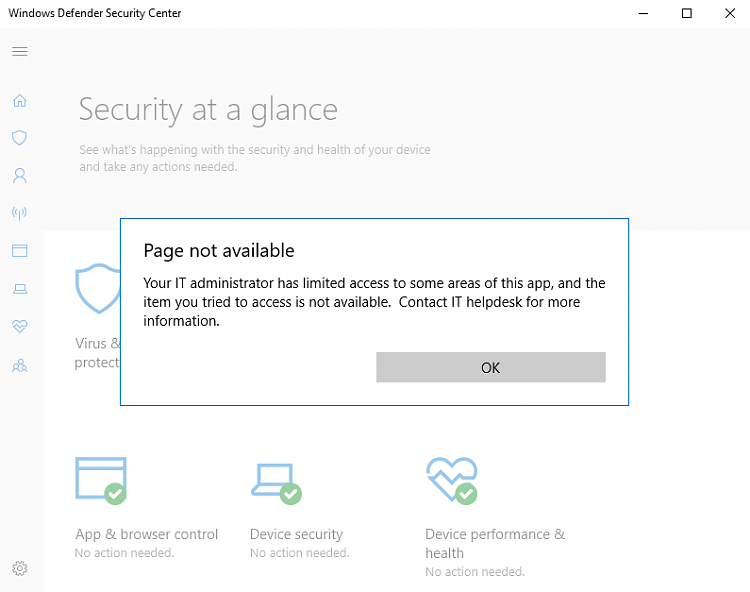Open Device security laptop sidebar icon

20,288
